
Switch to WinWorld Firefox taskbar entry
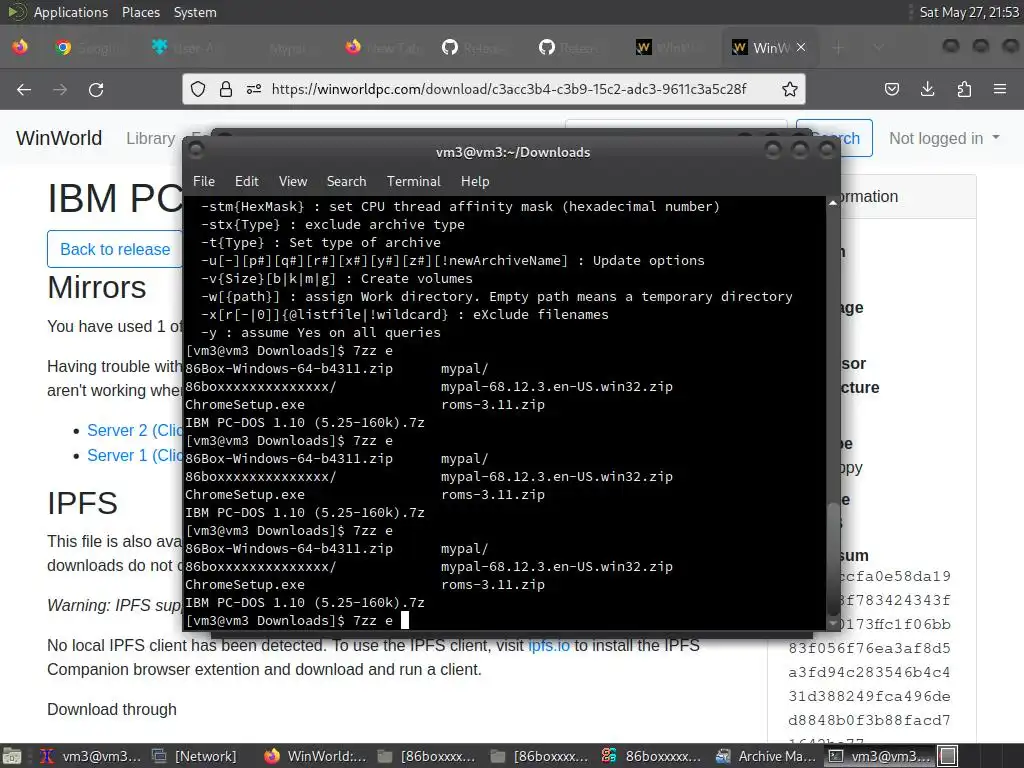coord(316,756)
